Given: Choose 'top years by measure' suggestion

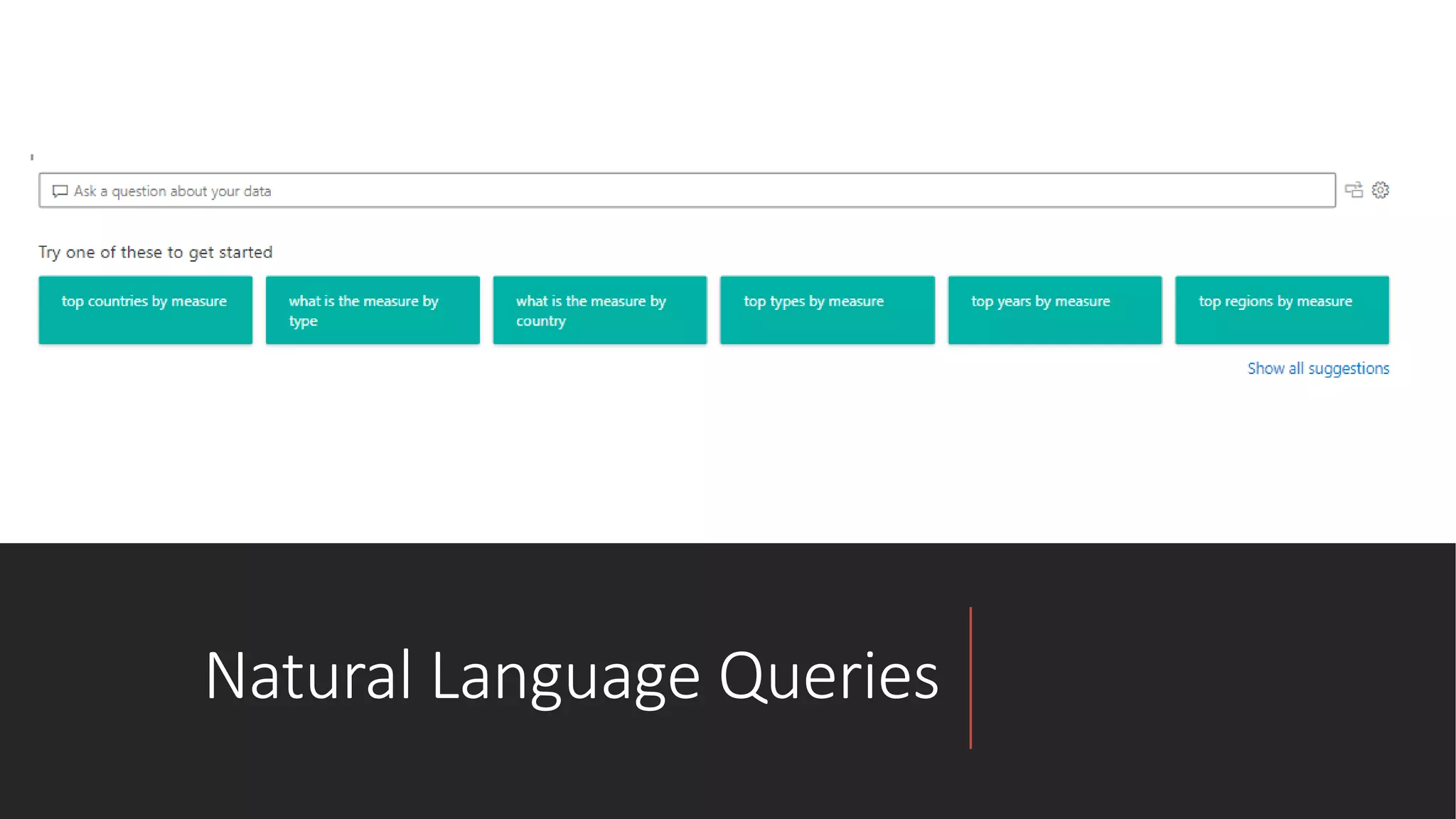Looking at the screenshot, I should pos(1055,310).
